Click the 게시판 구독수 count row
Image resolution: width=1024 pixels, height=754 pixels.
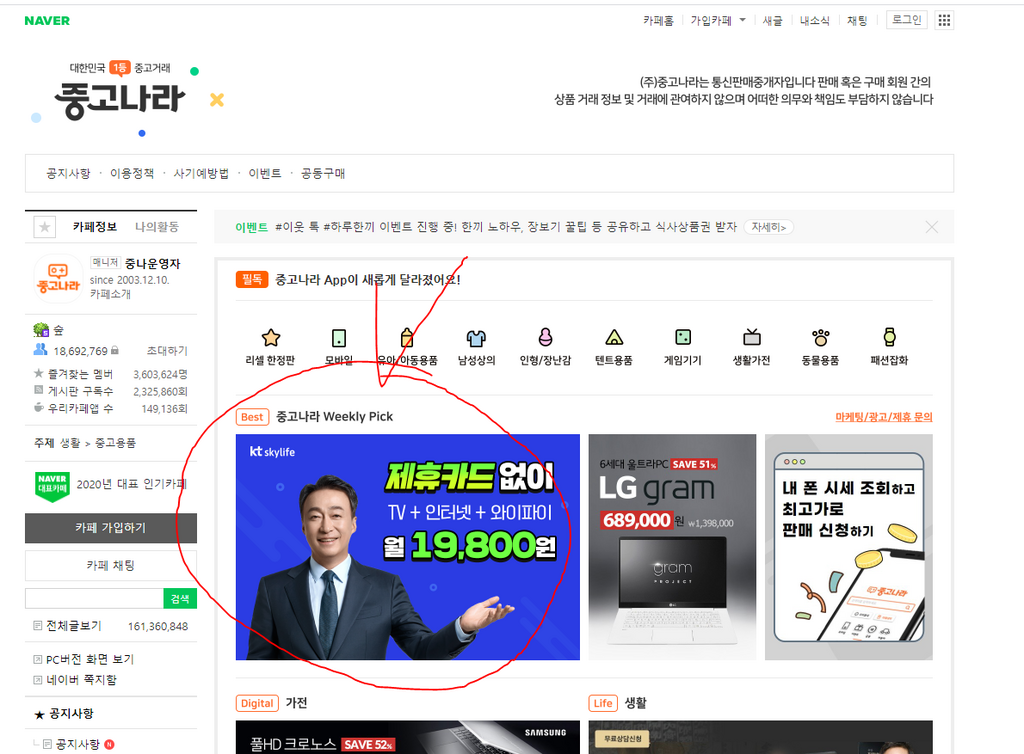coord(111,391)
